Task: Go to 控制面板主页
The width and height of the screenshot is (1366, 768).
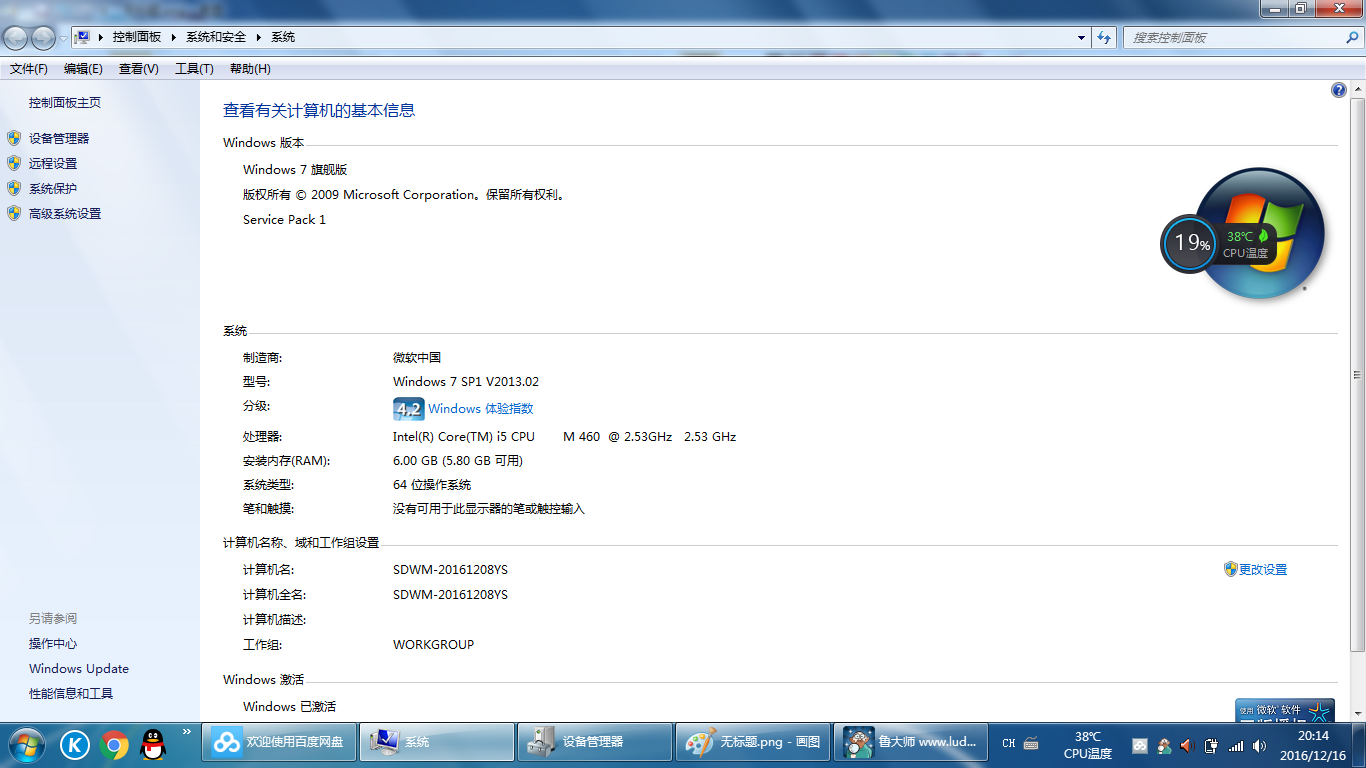Action: click(x=65, y=103)
